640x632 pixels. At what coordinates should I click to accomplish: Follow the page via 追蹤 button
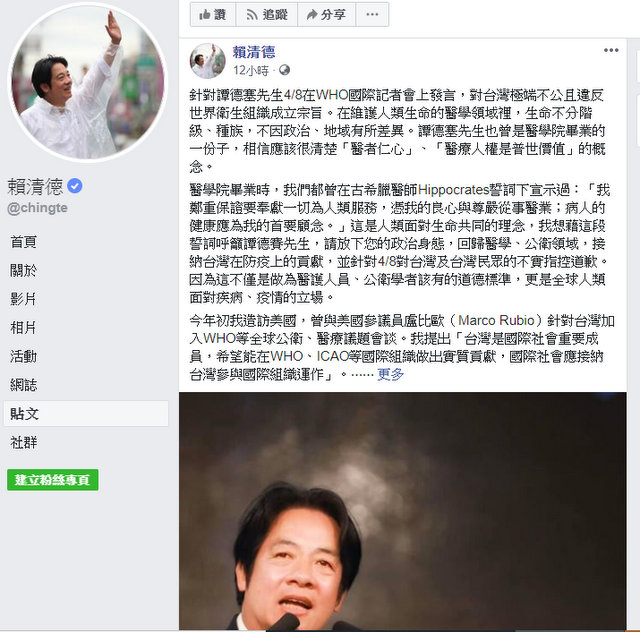tap(267, 15)
